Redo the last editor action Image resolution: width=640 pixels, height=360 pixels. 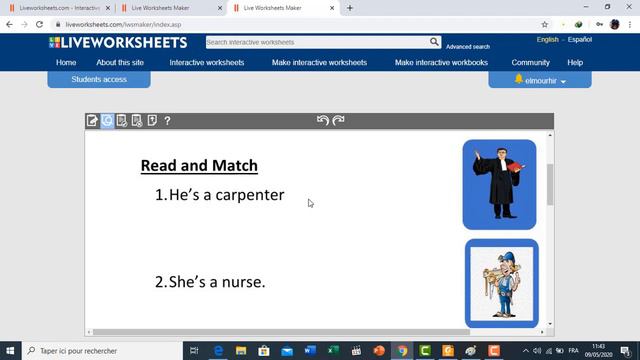point(338,120)
